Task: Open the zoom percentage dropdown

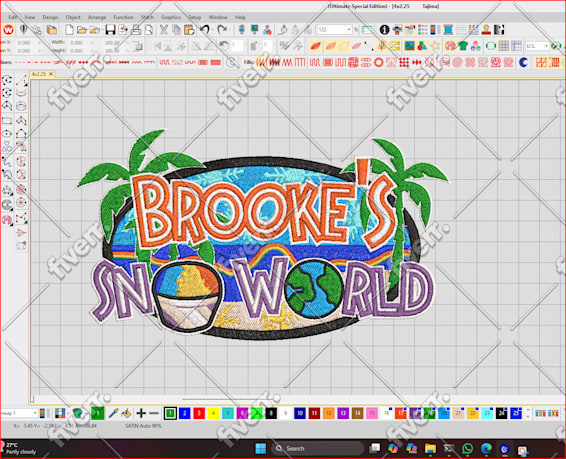Action: (x=349, y=30)
